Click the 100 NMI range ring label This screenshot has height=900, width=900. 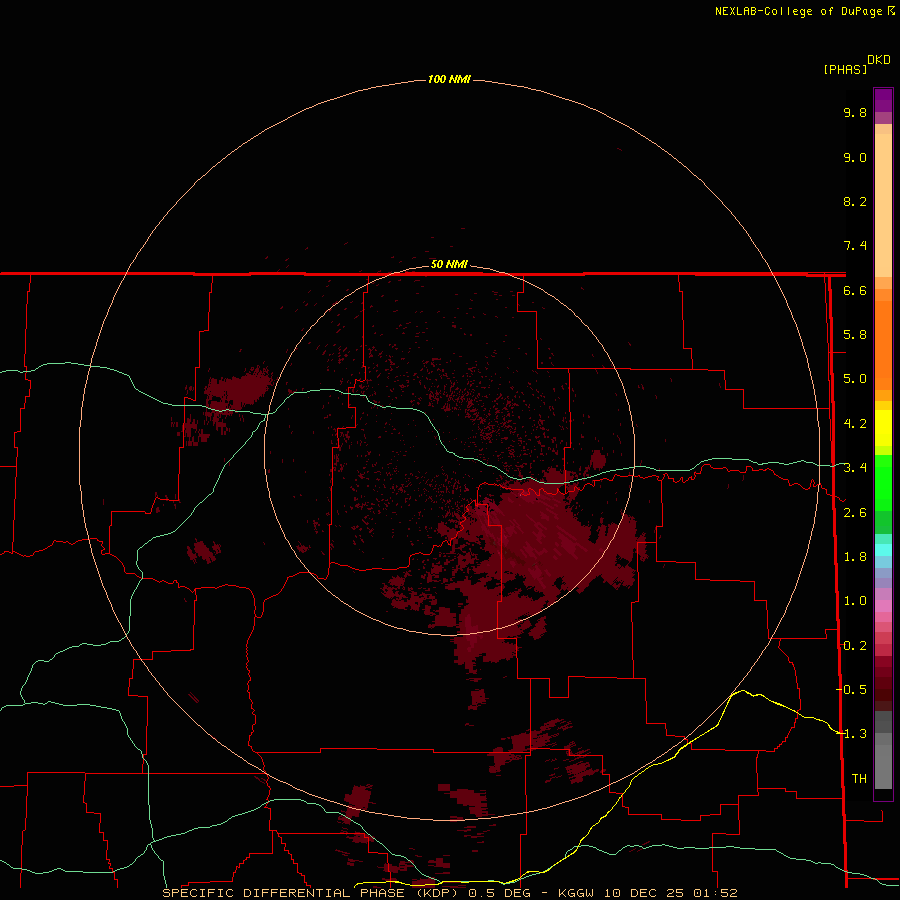click(x=449, y=79)
